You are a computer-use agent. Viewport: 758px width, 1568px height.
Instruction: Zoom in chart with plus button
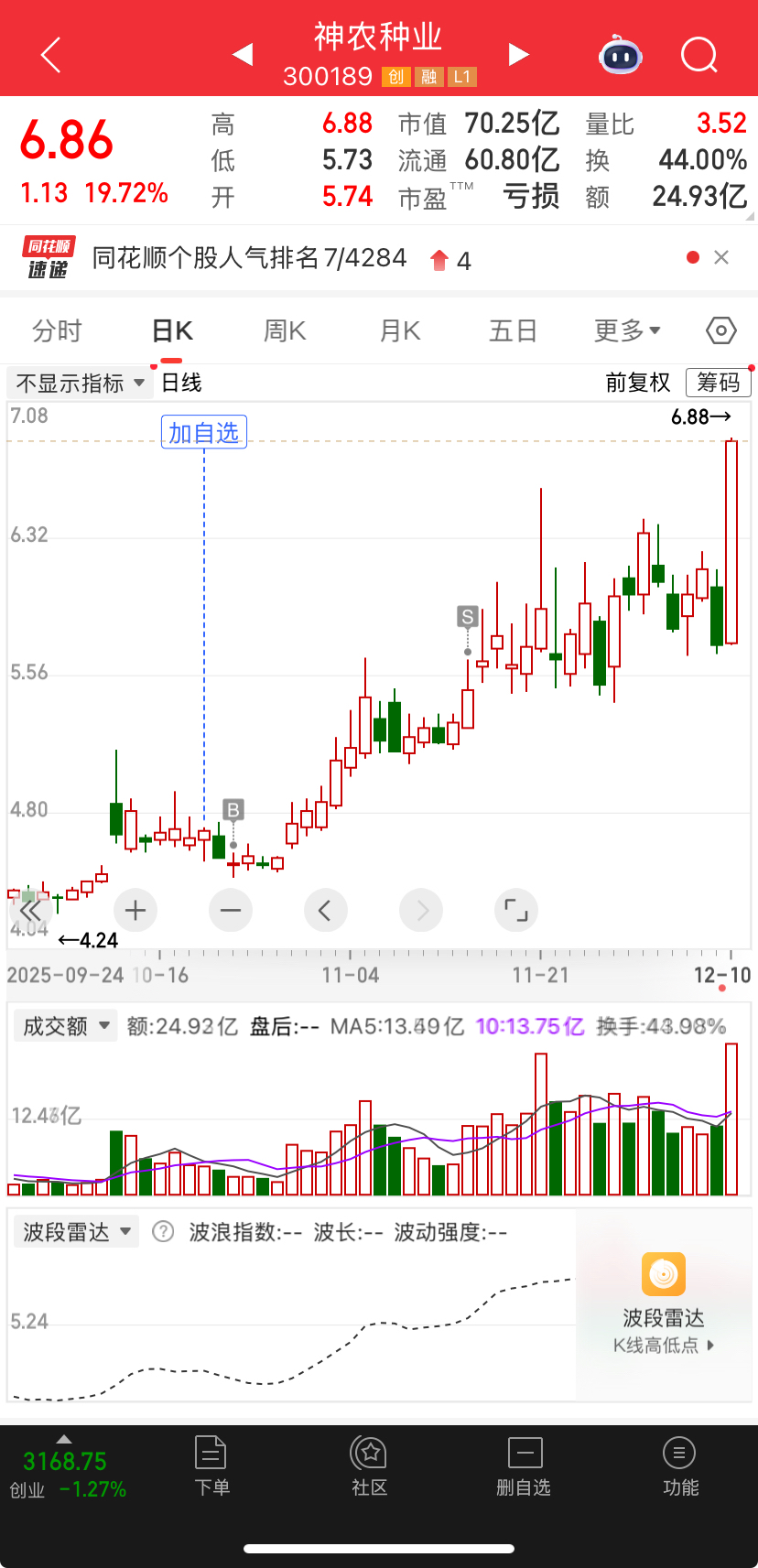coord(135,911)
